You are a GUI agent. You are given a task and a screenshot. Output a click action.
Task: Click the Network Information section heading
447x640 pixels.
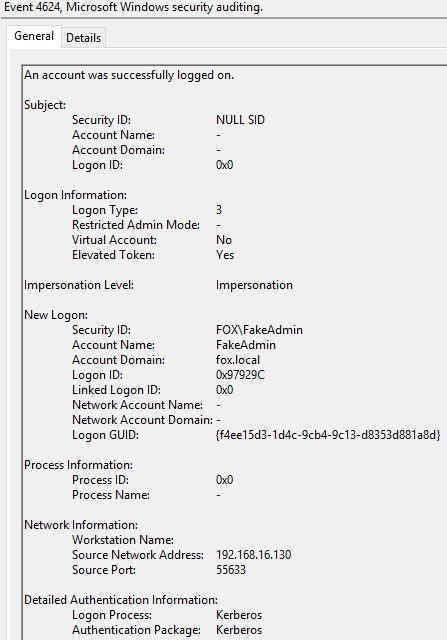click(x=81, y=525)
